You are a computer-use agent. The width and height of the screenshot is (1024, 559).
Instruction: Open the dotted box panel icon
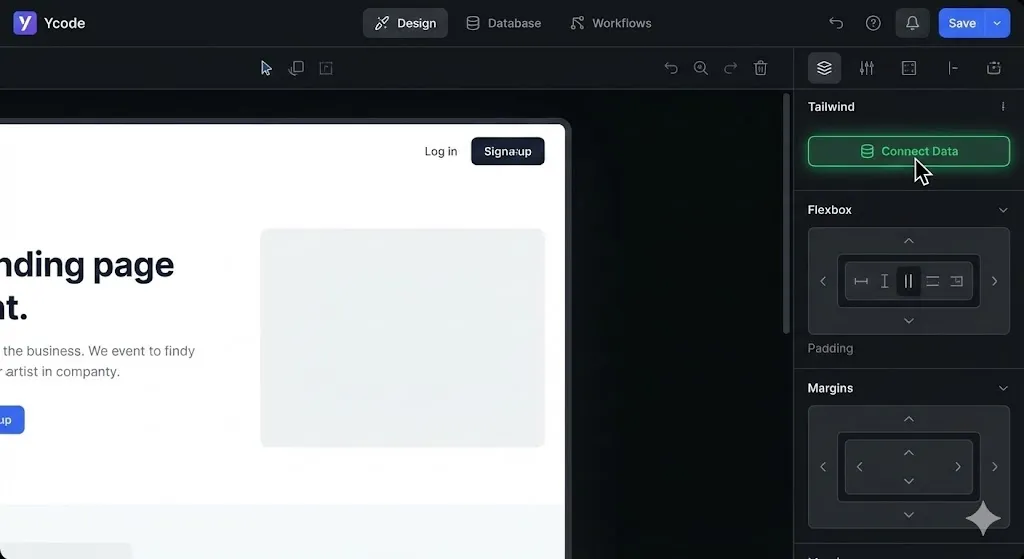909,68
